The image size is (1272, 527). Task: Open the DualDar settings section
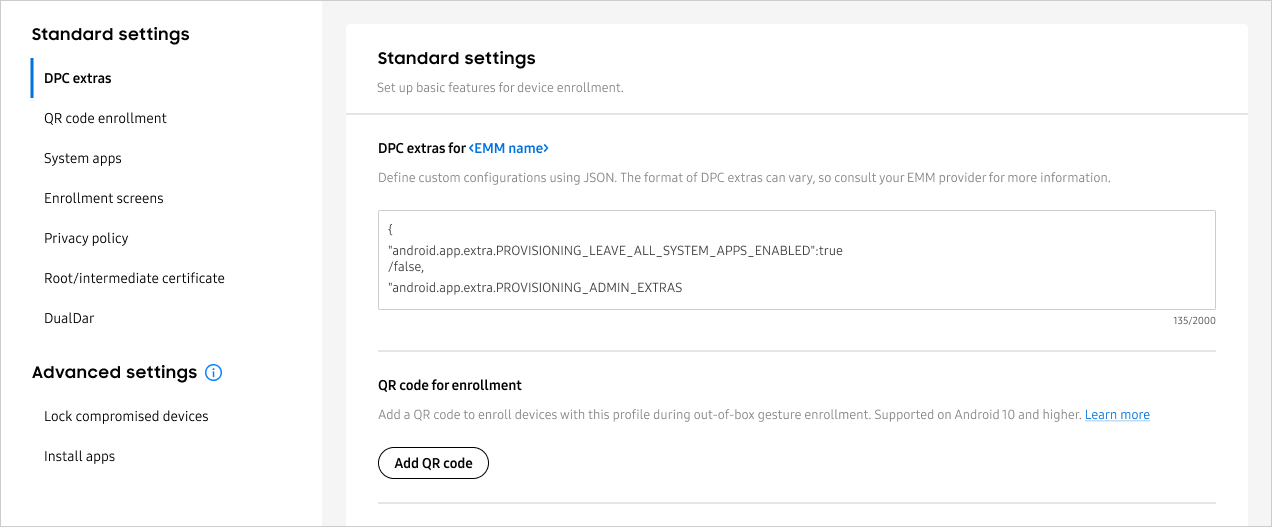[69, 318]
